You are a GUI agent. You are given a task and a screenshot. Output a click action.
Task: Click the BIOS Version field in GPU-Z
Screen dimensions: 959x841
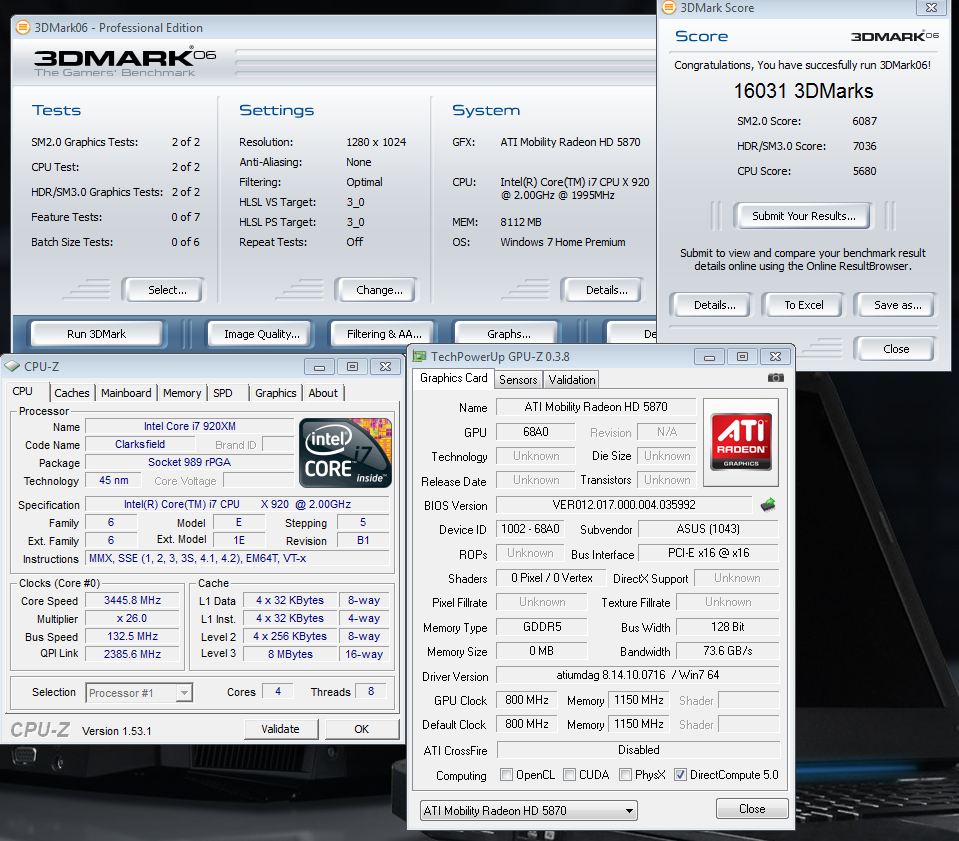click(x=624, y=505)
